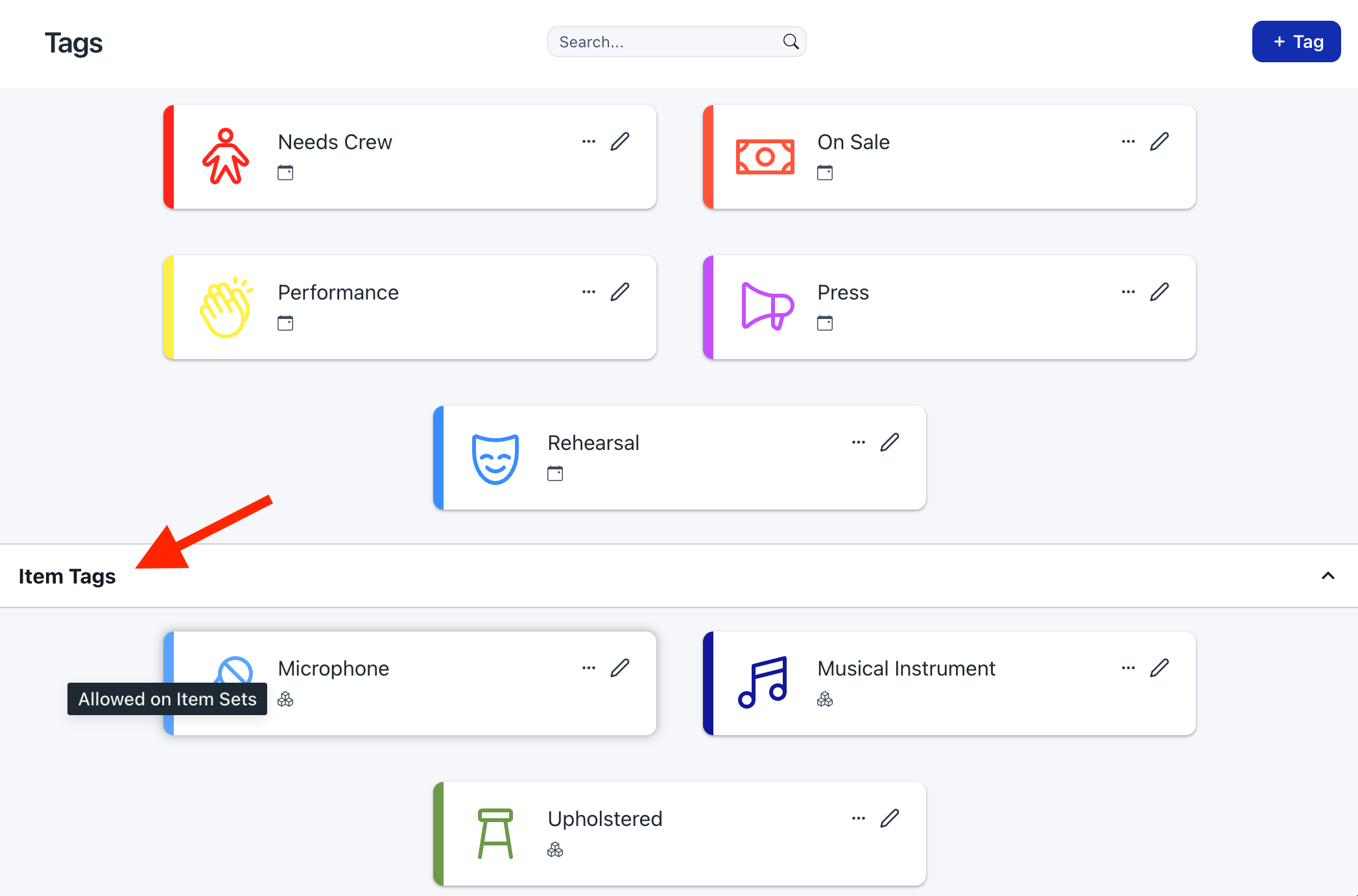The height and width of the screenshot is (896, 1358).
Task: Click calendar icon under Needs Crew
Action: point(285,172)
